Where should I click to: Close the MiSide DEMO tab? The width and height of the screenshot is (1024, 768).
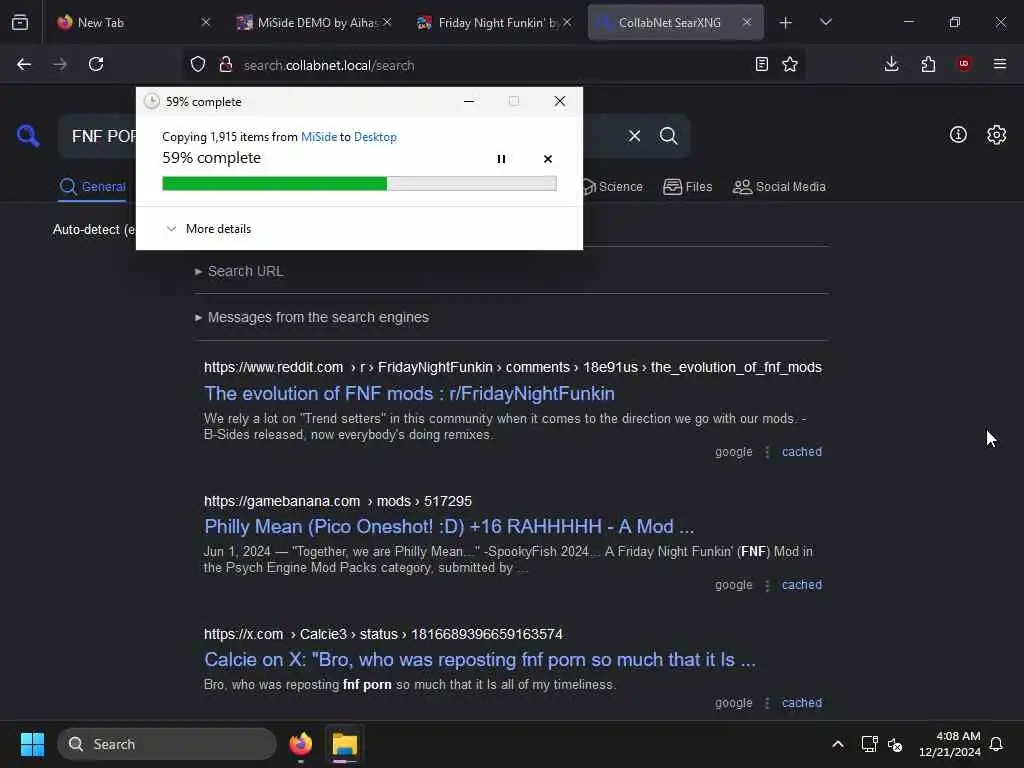(387, 22)
